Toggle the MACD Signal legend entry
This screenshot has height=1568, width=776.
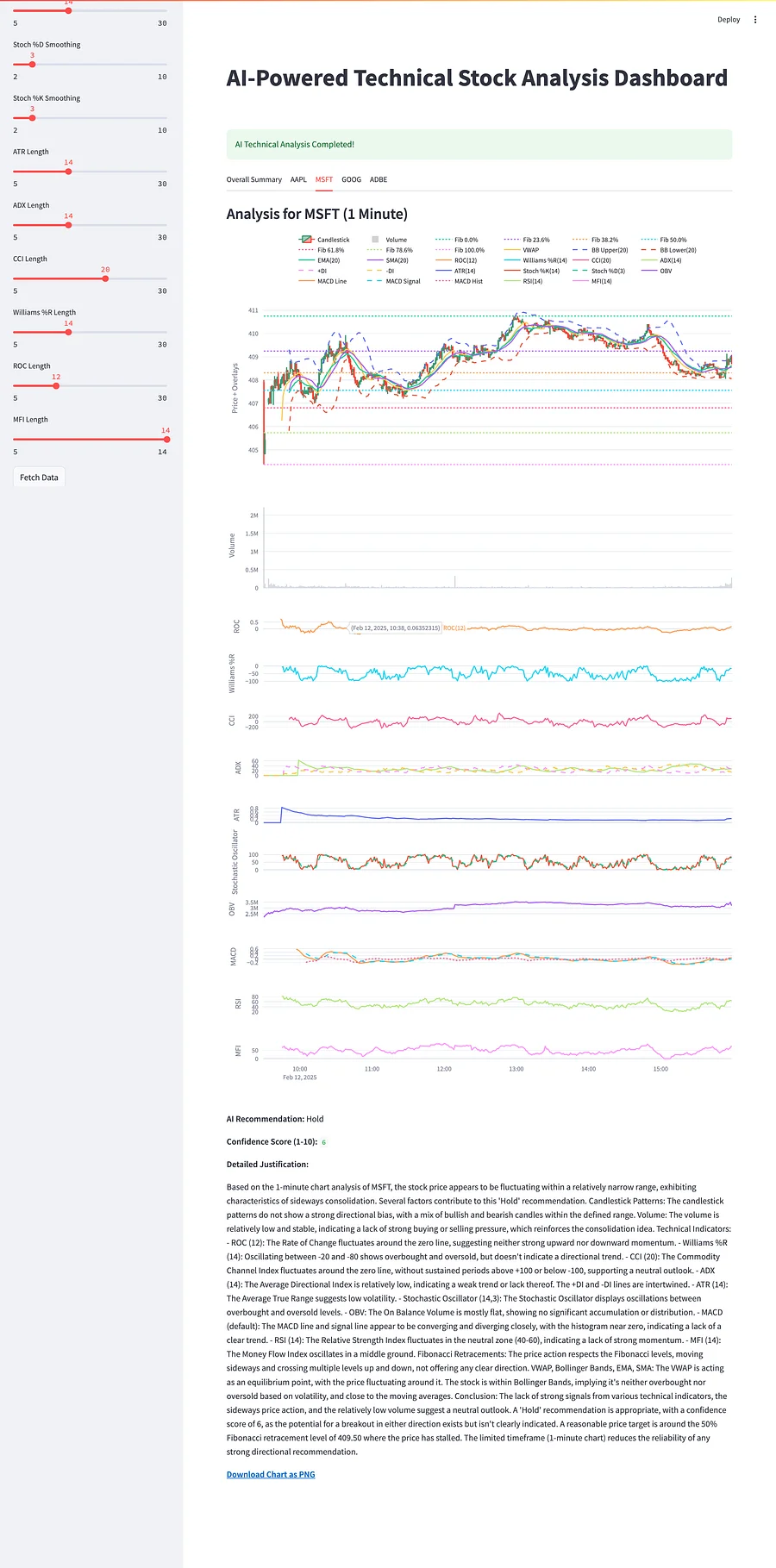pos(394,281)
